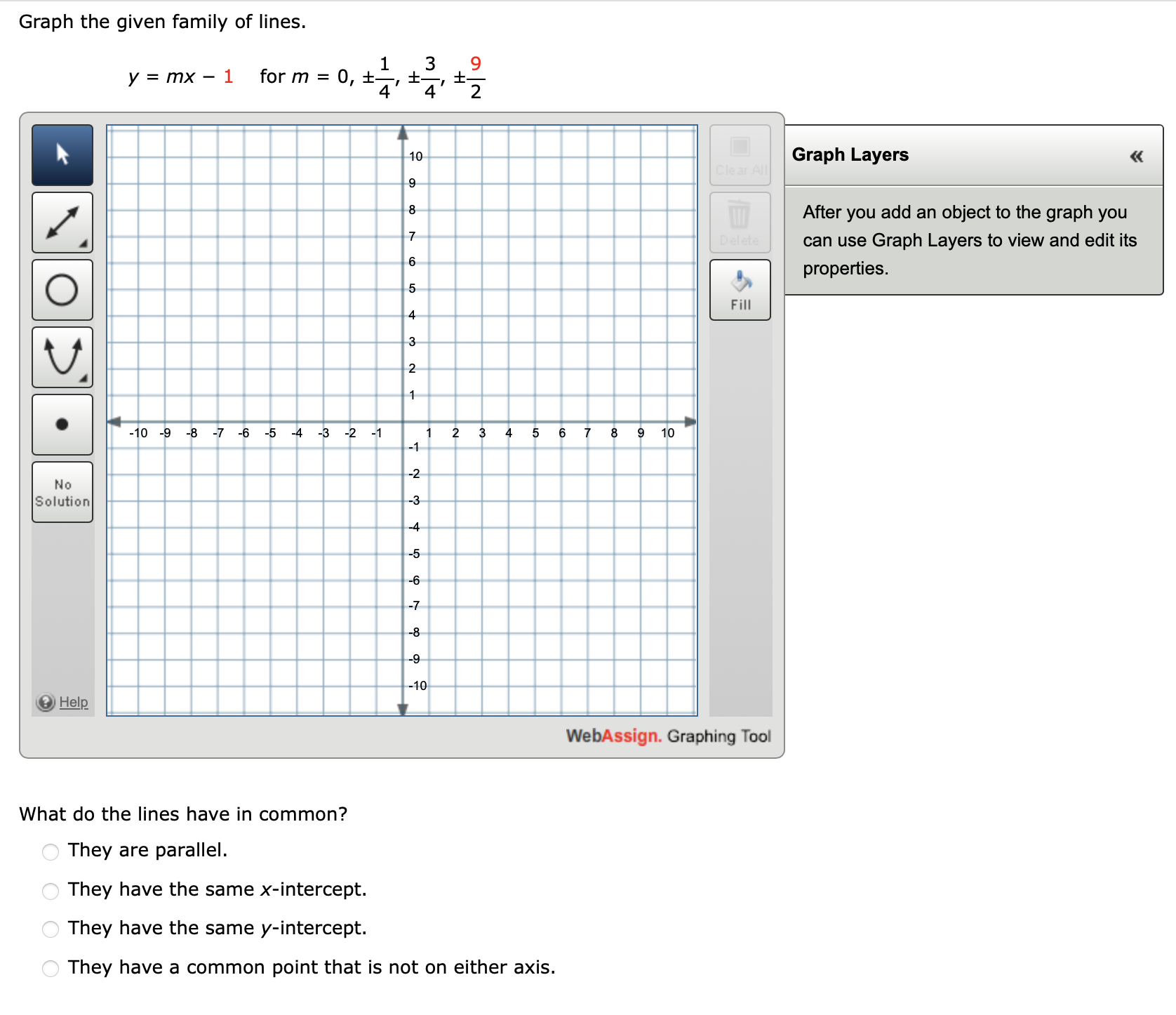Viewport: 1176px width, 1015px height.
Task: Select the parabola drawing tool
Action: (62, 357)
